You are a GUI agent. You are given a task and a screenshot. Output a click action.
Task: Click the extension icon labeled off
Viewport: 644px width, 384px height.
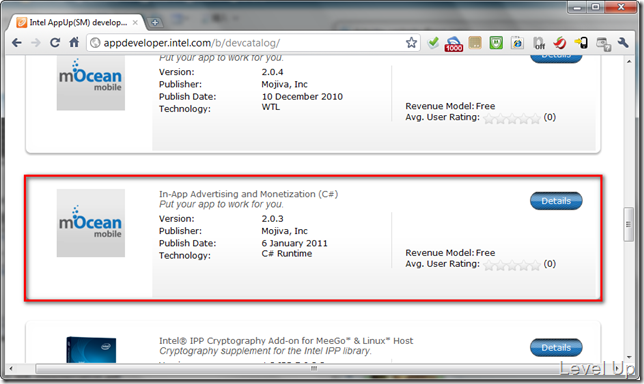click(x=539, y=44)
